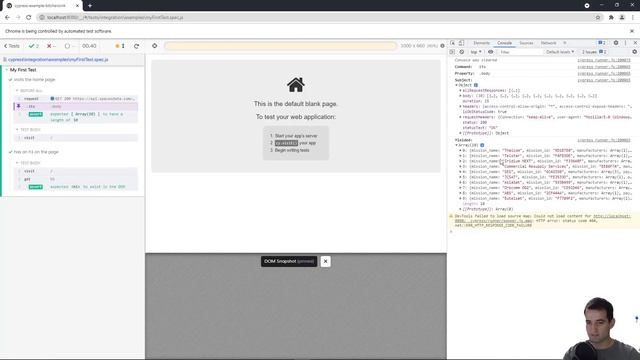Toggle the console sidebar icon

click(x=452, y=52)
